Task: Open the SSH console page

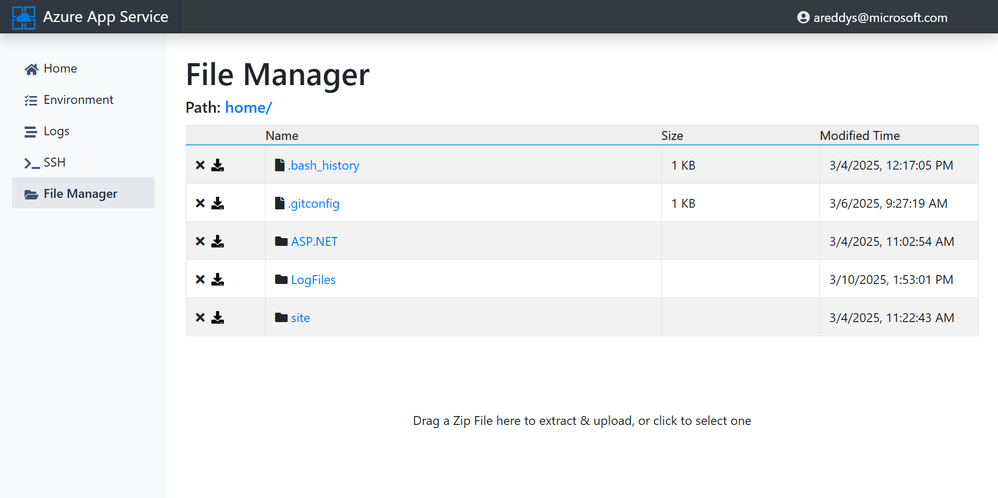Action: [x=54, y=162]
